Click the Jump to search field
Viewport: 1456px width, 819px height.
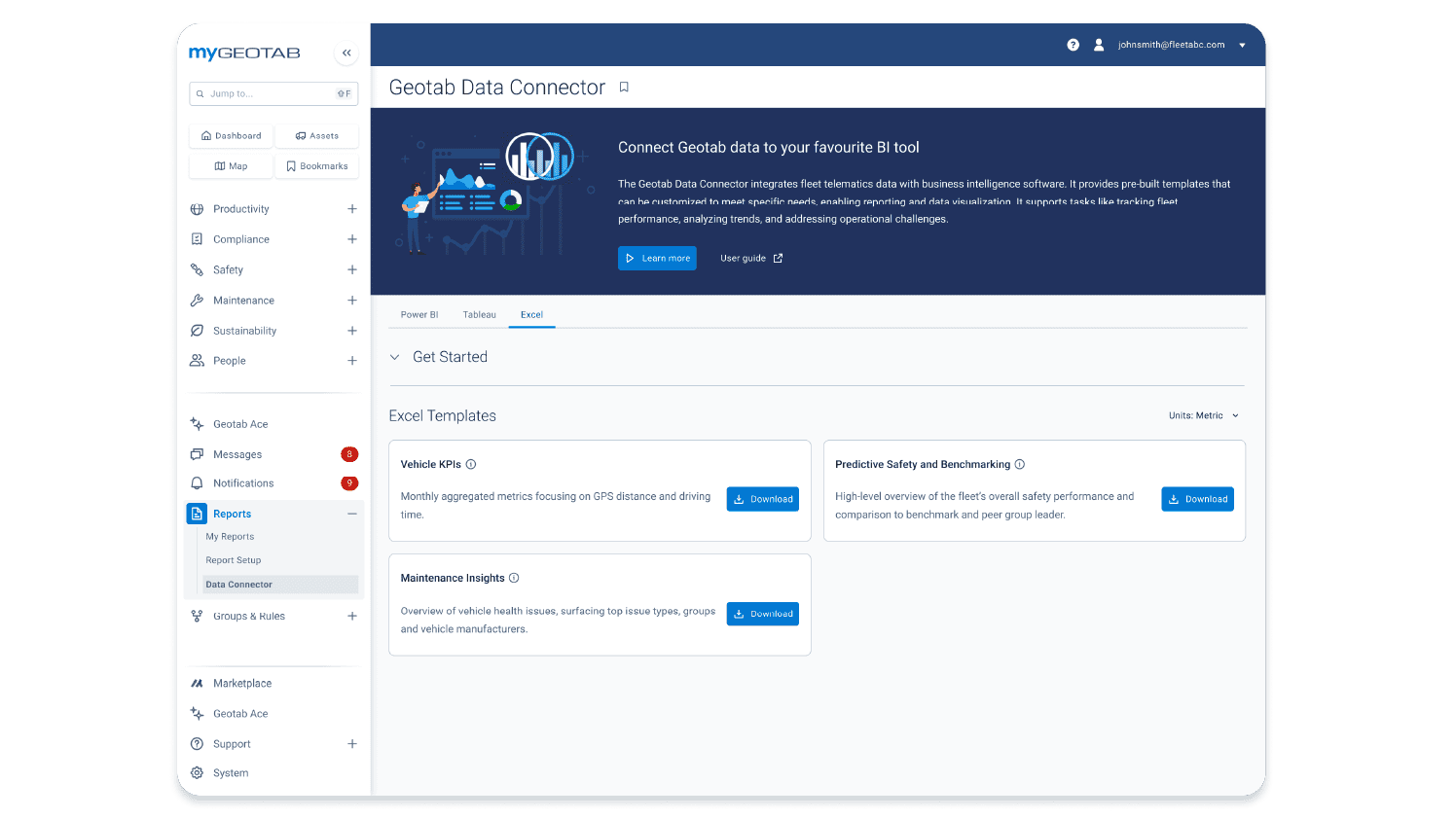(273, 94)
